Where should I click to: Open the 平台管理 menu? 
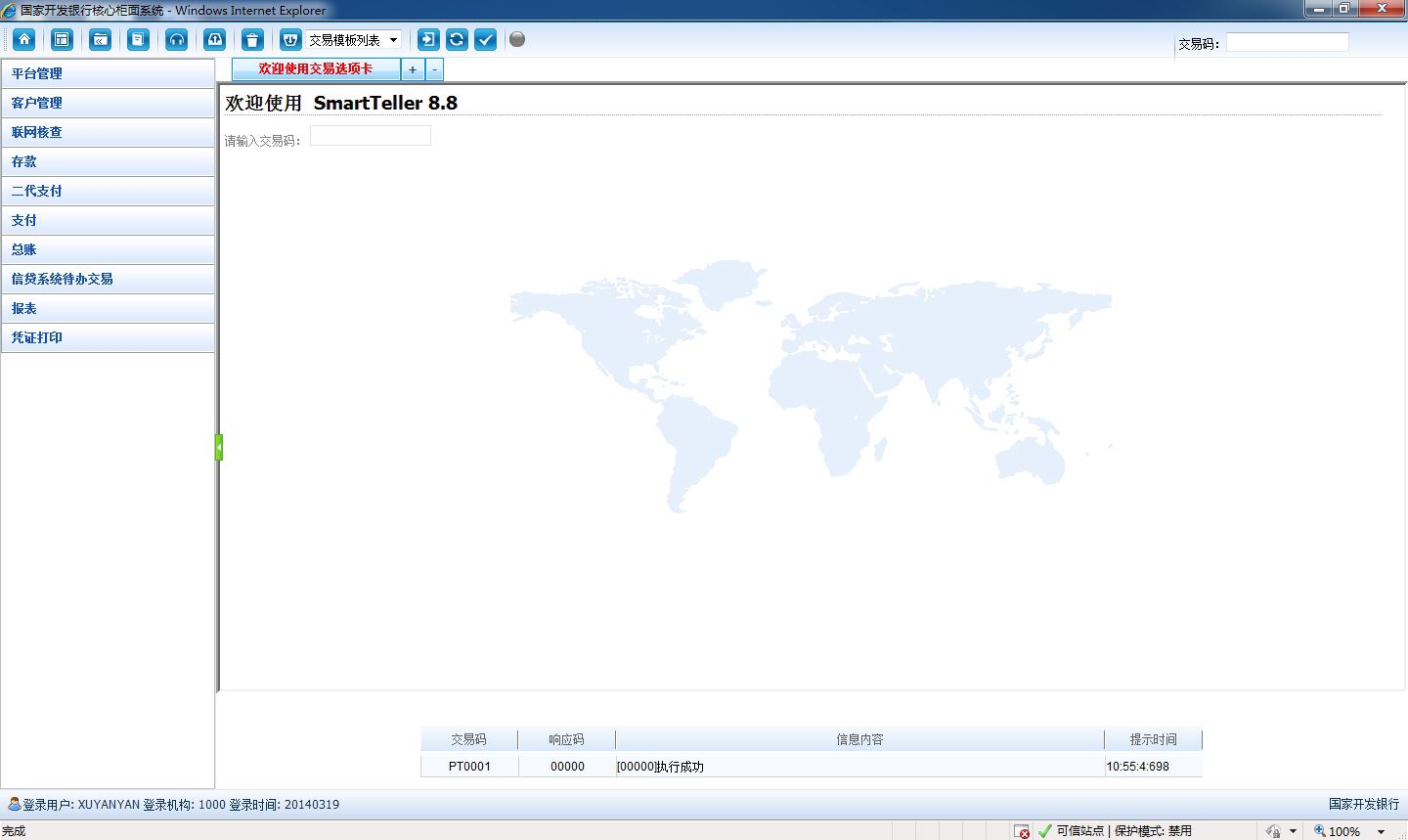coord(108,73)
